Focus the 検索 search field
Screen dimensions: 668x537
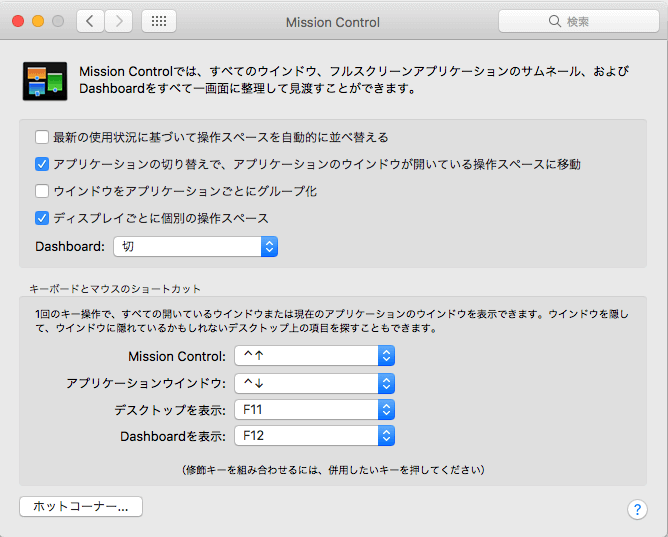(579, 21)
